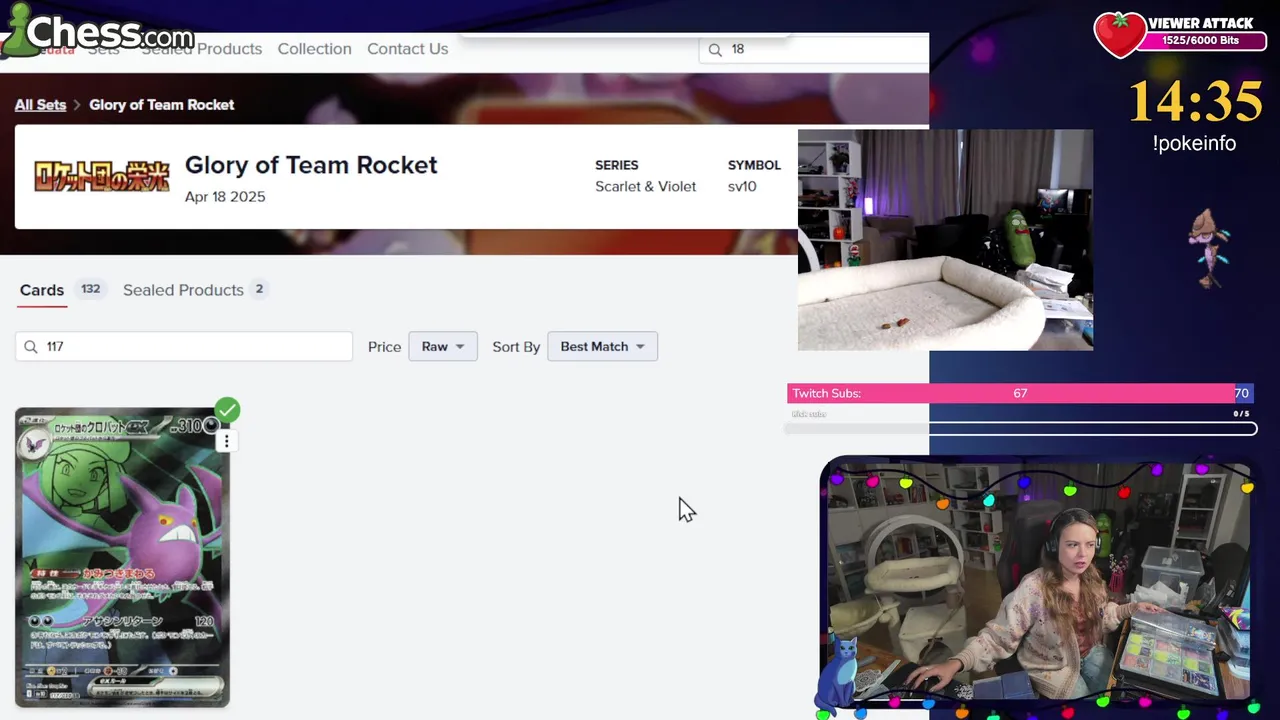Click the Sealed Products count badge 2

259,289
